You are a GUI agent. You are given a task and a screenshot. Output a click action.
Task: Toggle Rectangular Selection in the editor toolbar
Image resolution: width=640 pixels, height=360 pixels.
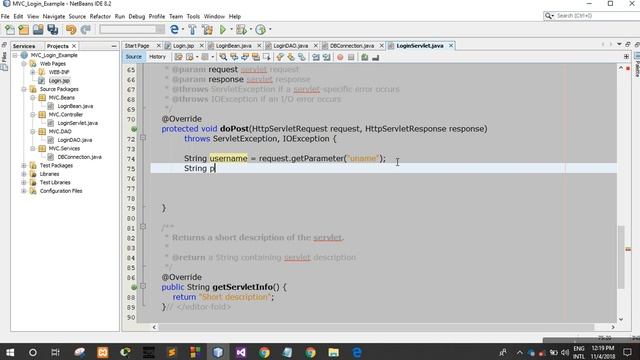pyautogui.click(x=267, y=57)
